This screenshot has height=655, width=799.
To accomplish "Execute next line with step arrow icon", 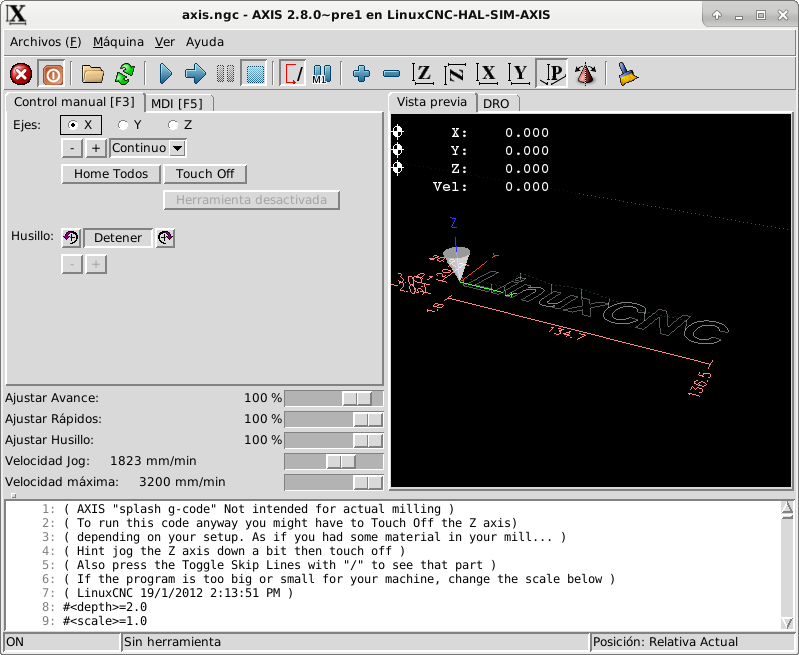I will [195, 74].
